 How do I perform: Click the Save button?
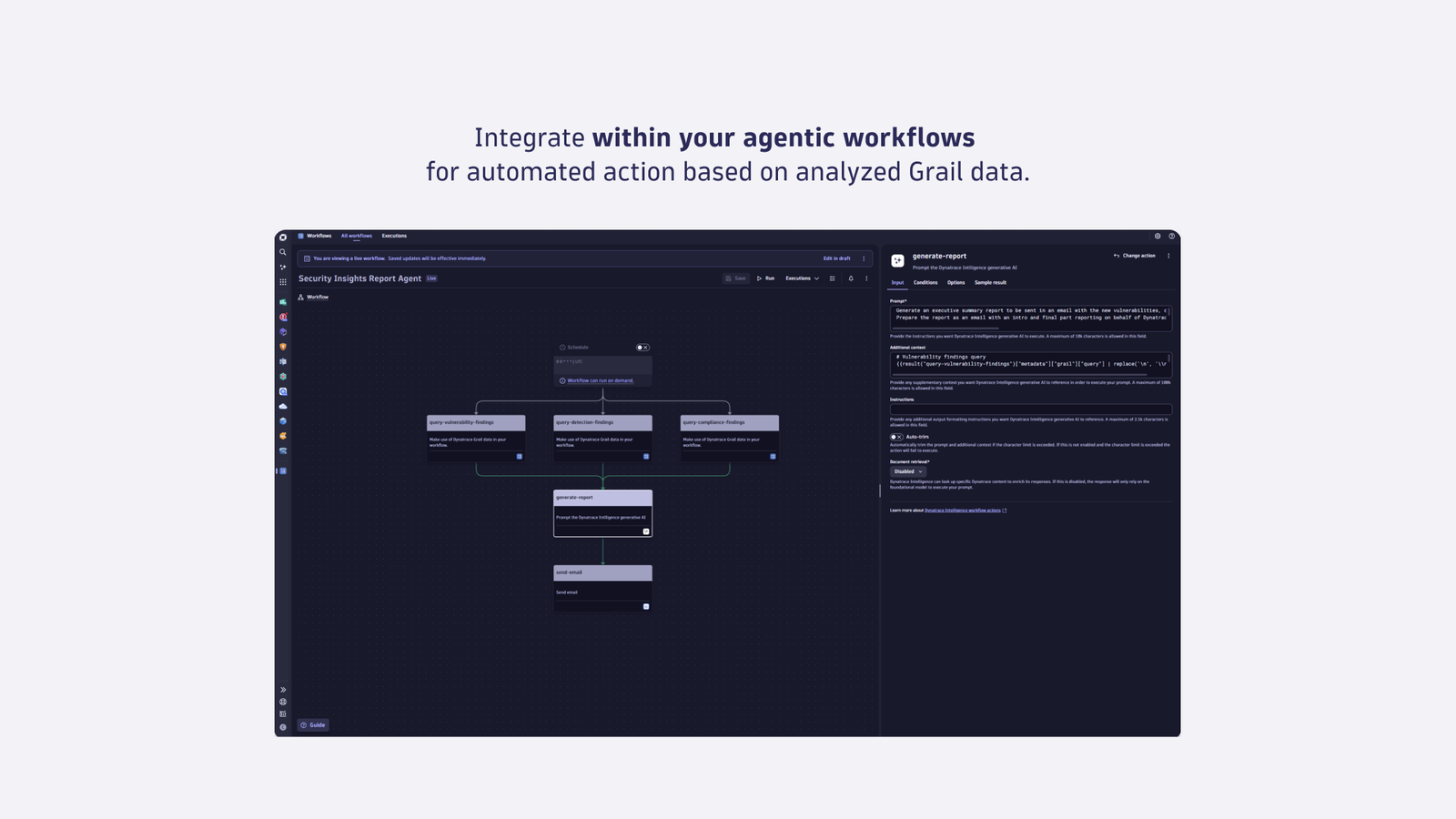[735, 278]
